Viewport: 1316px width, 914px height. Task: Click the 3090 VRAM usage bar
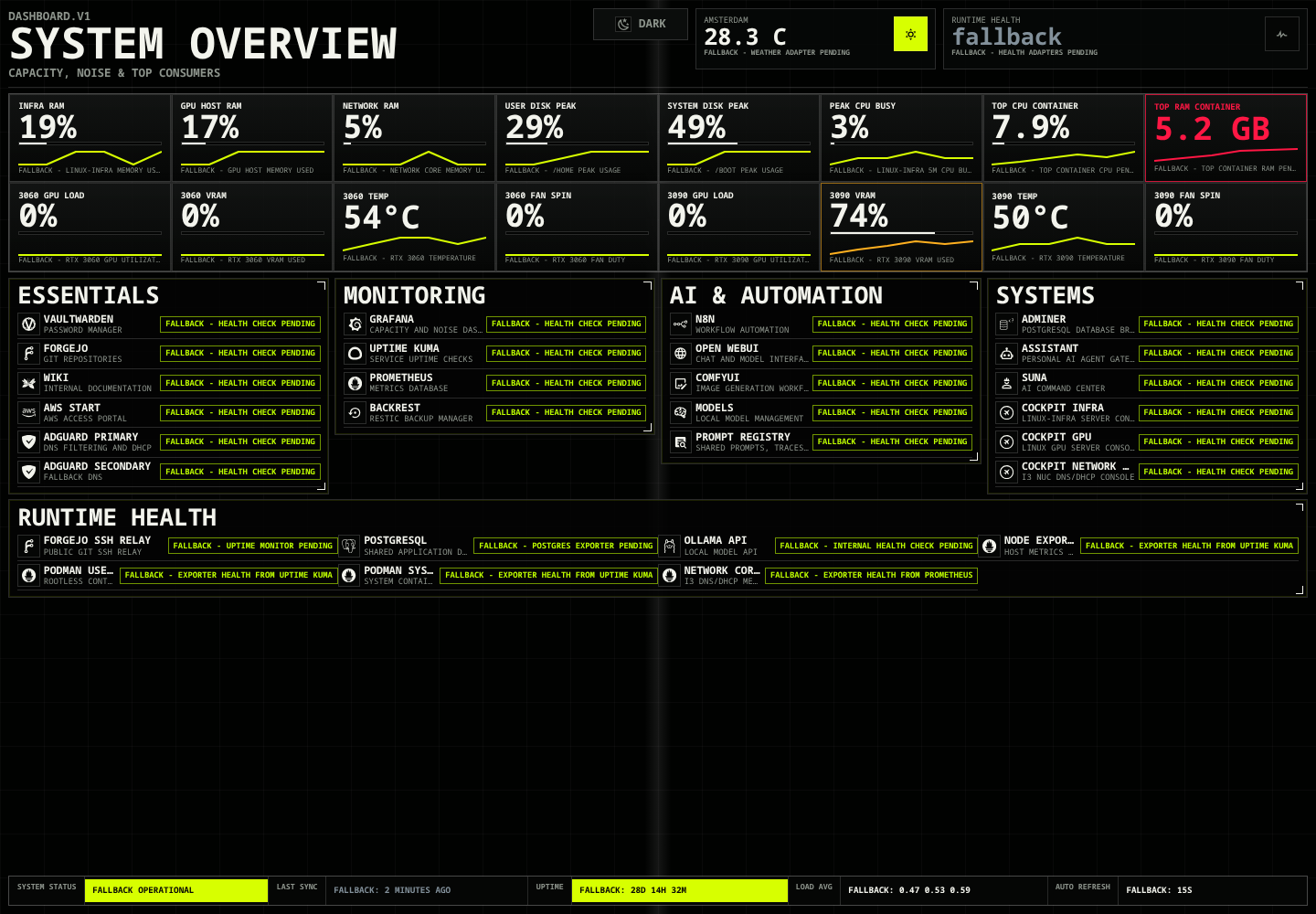click(x=901, y=233)
